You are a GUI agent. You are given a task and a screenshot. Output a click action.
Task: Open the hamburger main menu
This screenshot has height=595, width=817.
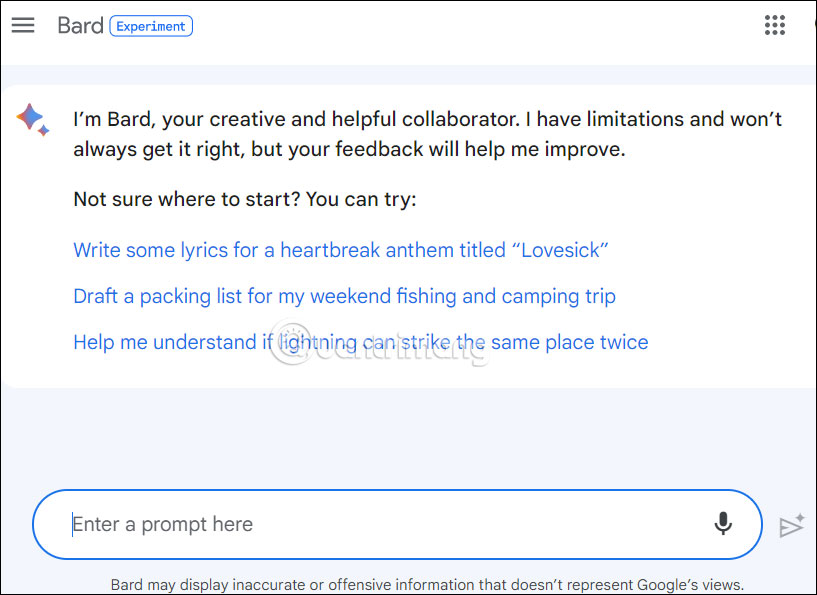tap(23, 26)
